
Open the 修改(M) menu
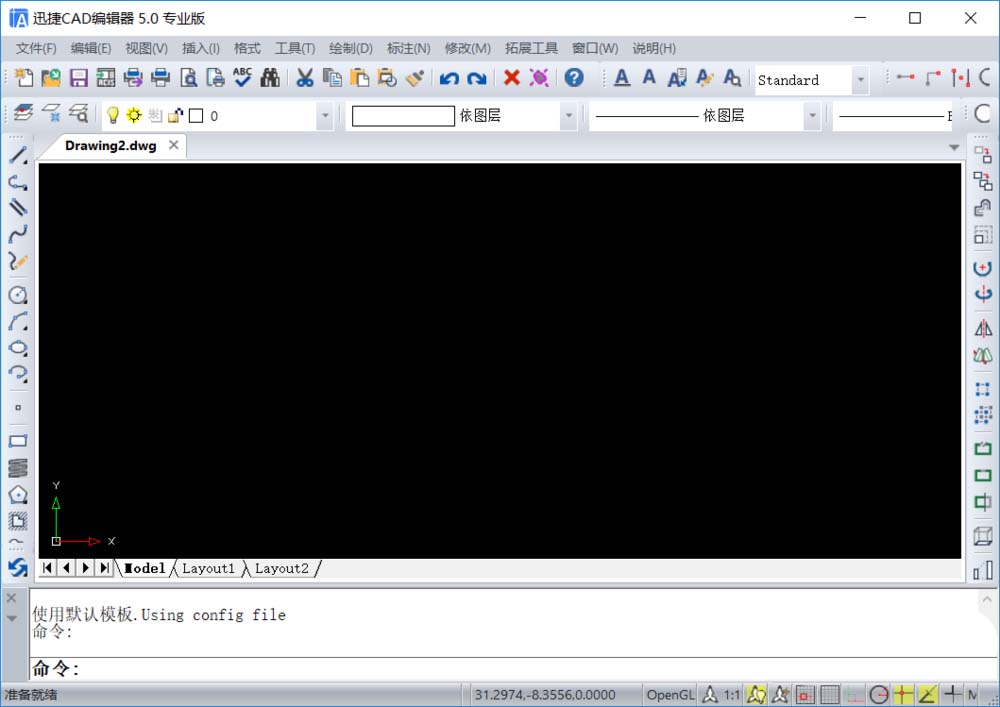click(467, 48)
